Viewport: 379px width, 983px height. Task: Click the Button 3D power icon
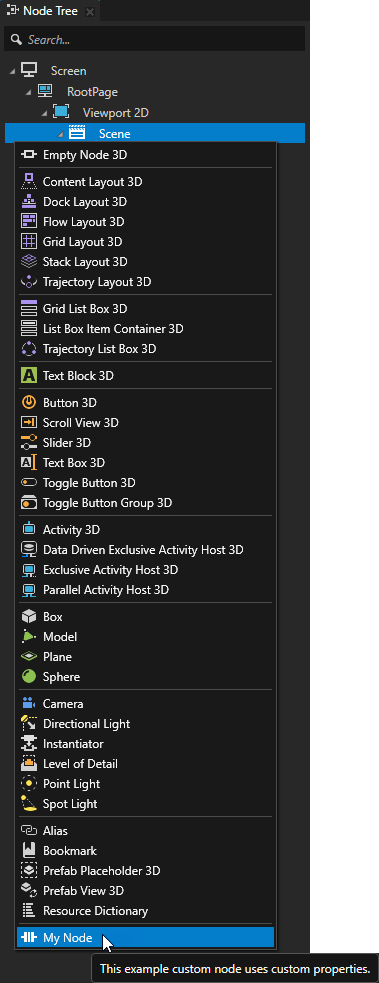29,403
